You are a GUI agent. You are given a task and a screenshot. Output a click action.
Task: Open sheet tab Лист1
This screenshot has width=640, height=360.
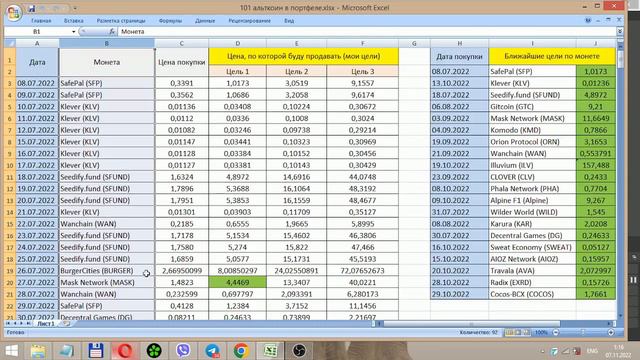[x=46, y=323]
